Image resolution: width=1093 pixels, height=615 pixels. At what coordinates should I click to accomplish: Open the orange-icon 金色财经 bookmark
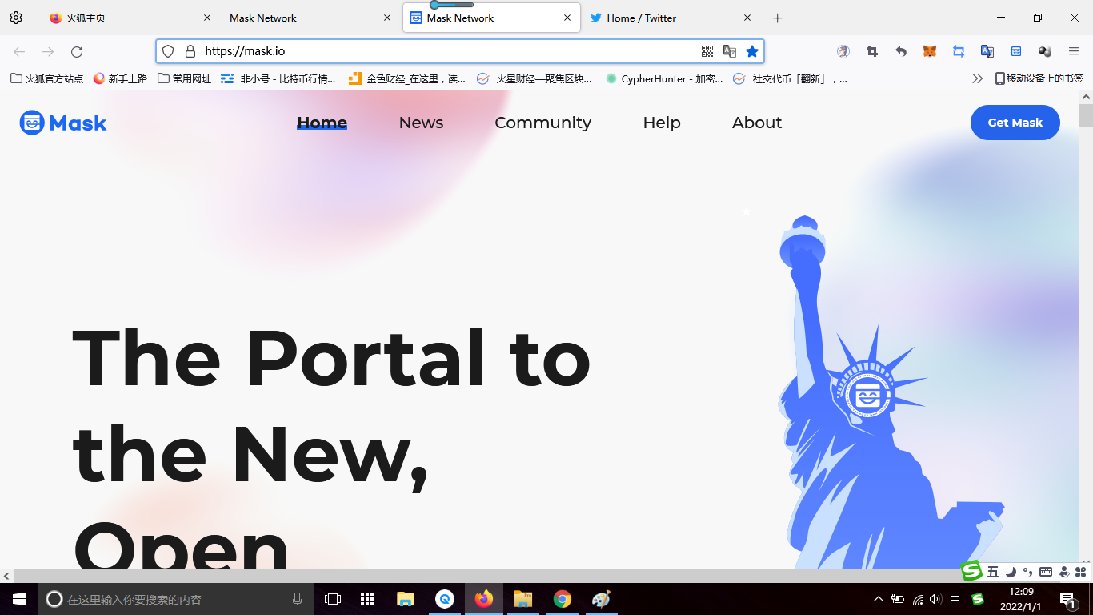pyautogui.click(x=407, y=79)
